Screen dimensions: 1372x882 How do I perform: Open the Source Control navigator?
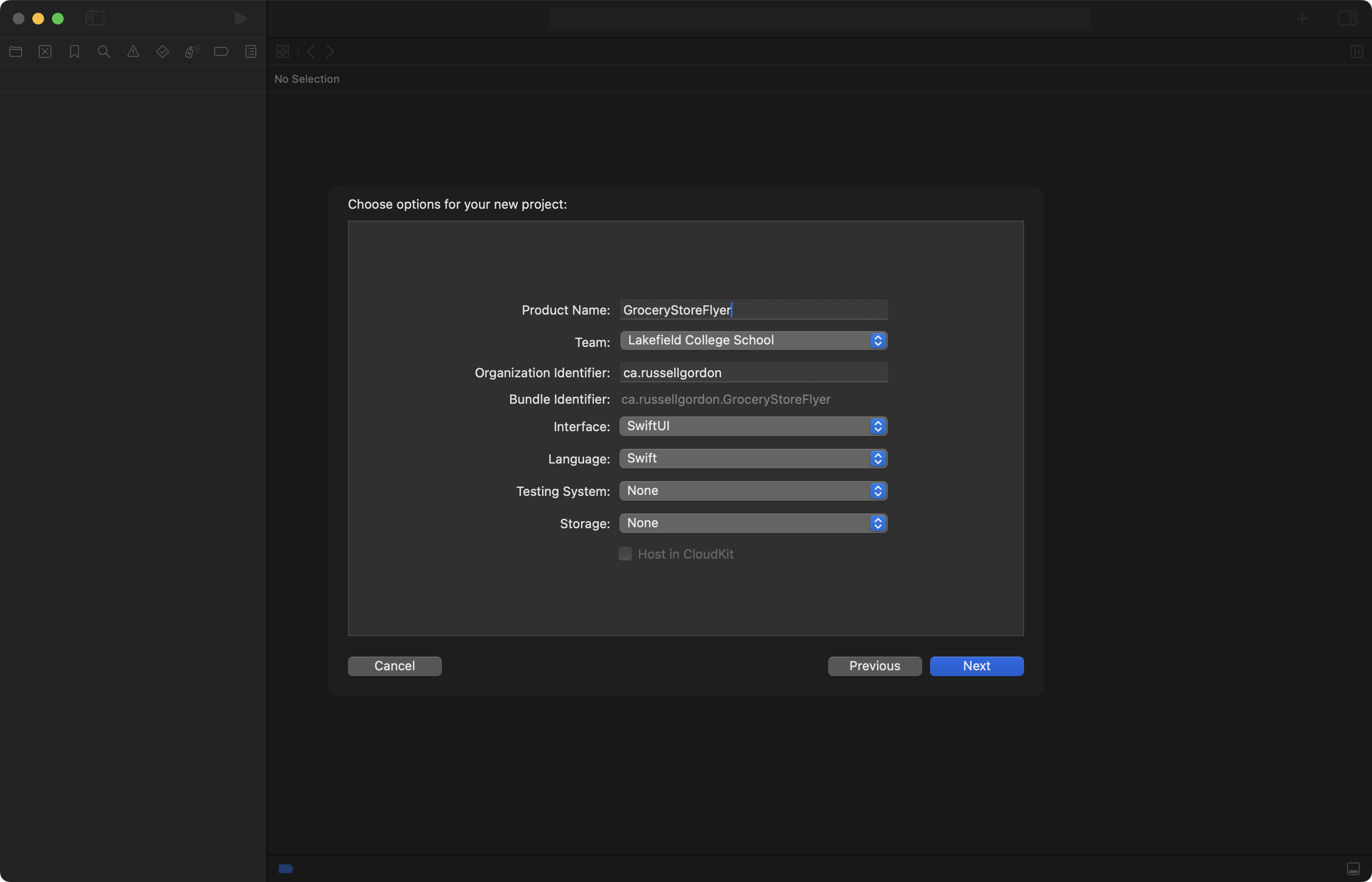coord(45,51)
